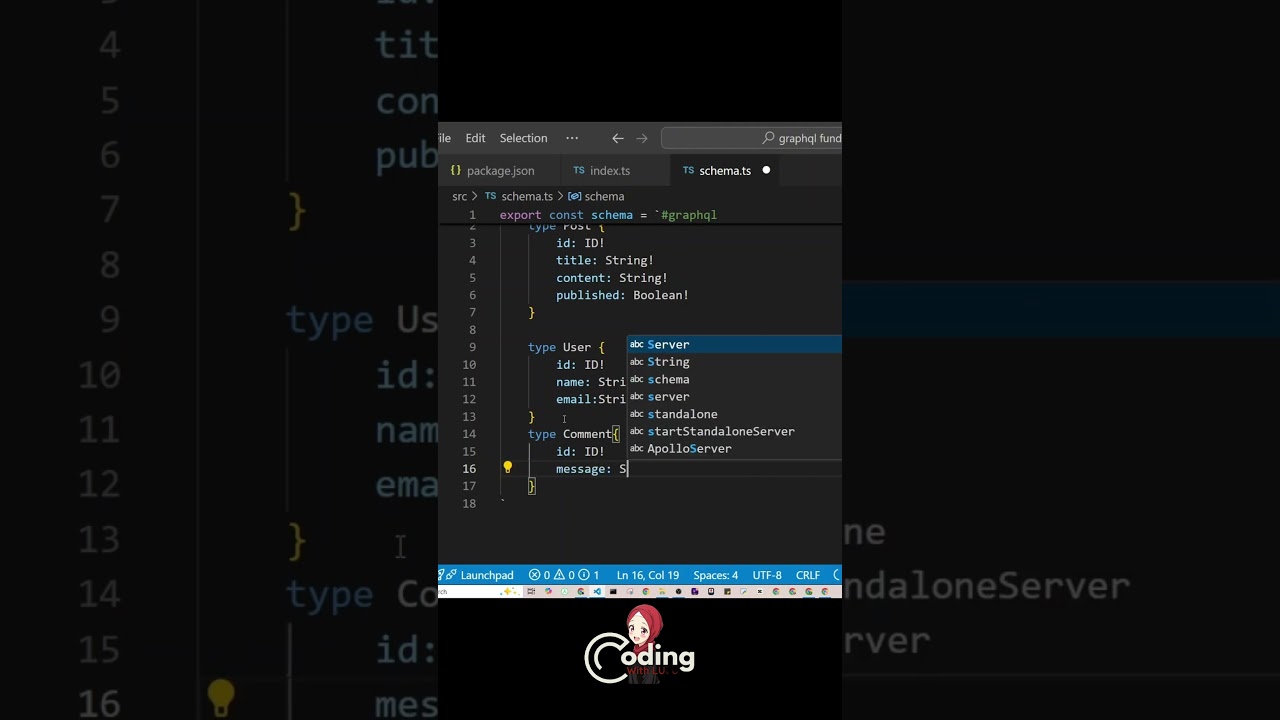The width and height of the screenshot is (1280, 720).
Task: Open errors and warnings indicator
Action: [x=564, y=575]
